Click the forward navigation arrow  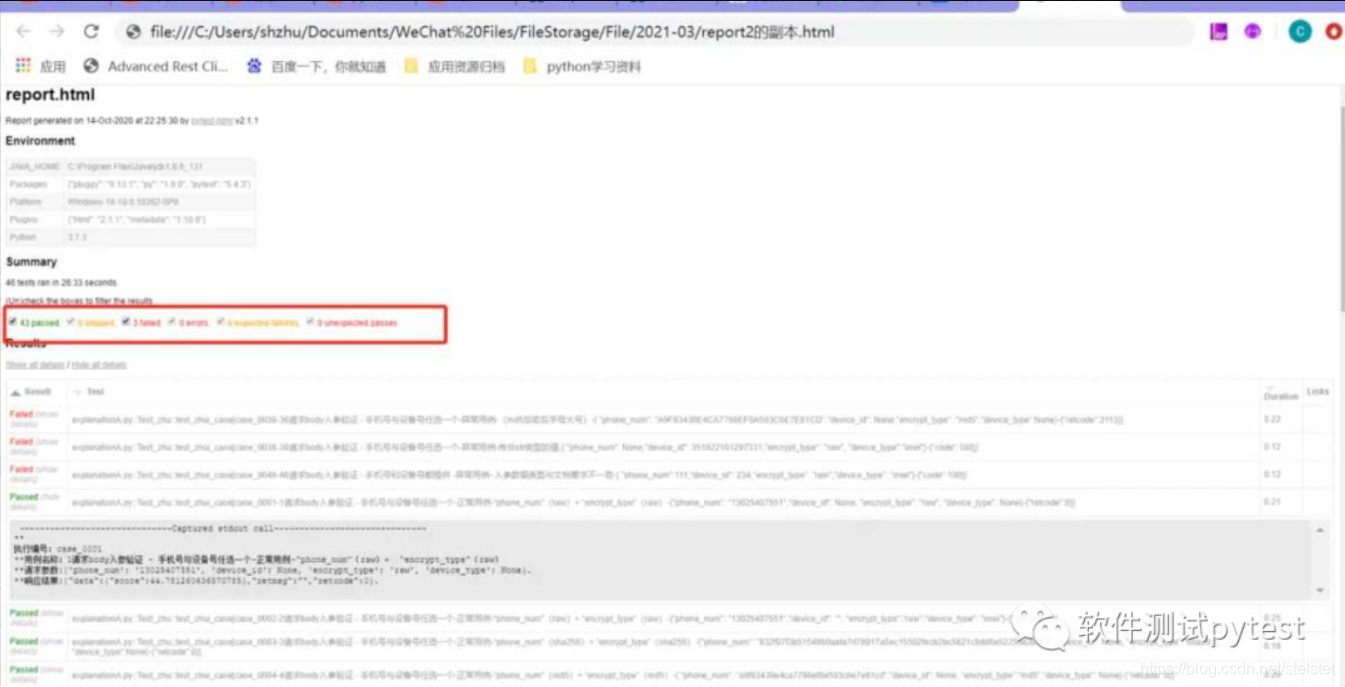coord(57,32)
